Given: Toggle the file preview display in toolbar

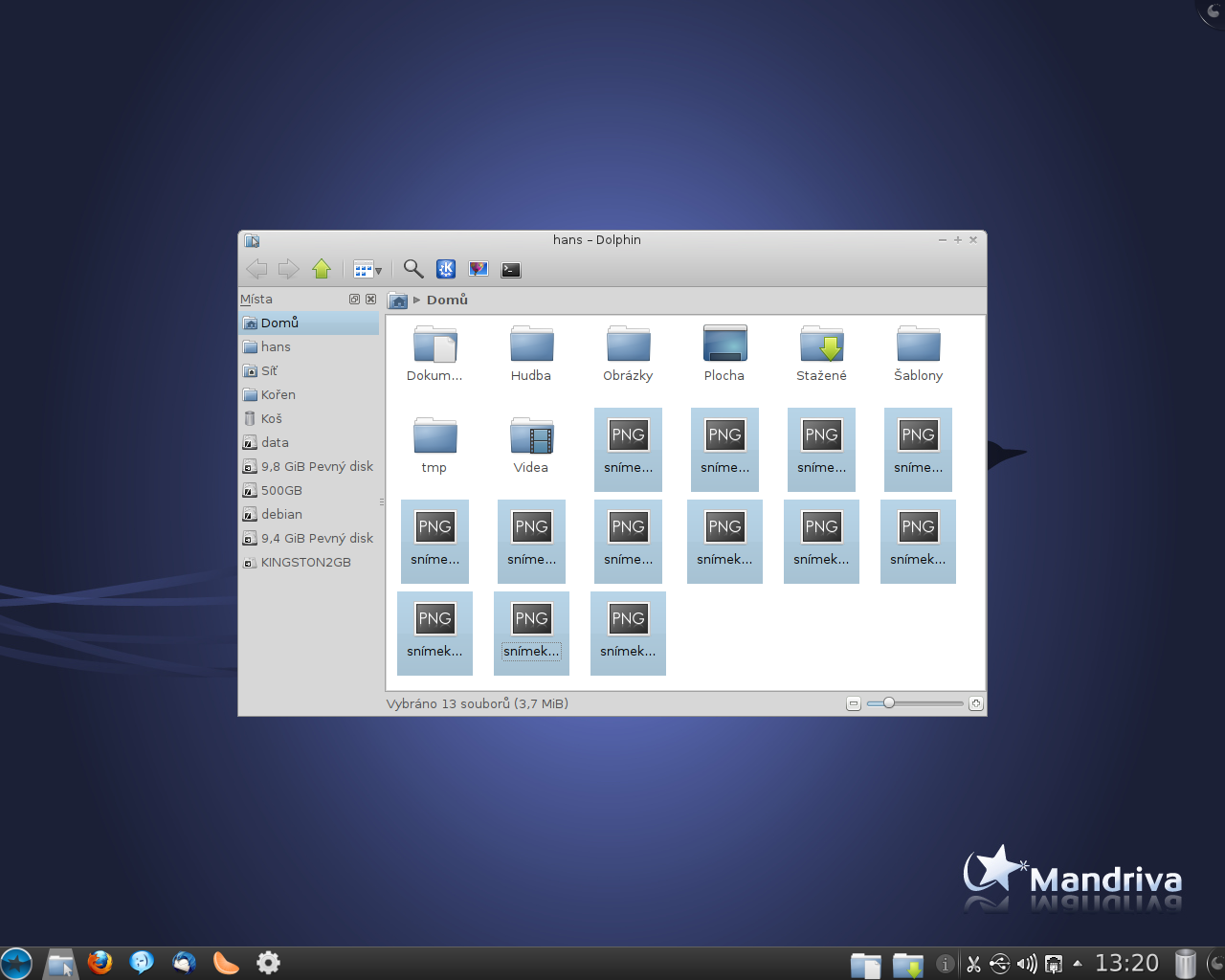Looking at the screenshot, I should pos(479,270).
